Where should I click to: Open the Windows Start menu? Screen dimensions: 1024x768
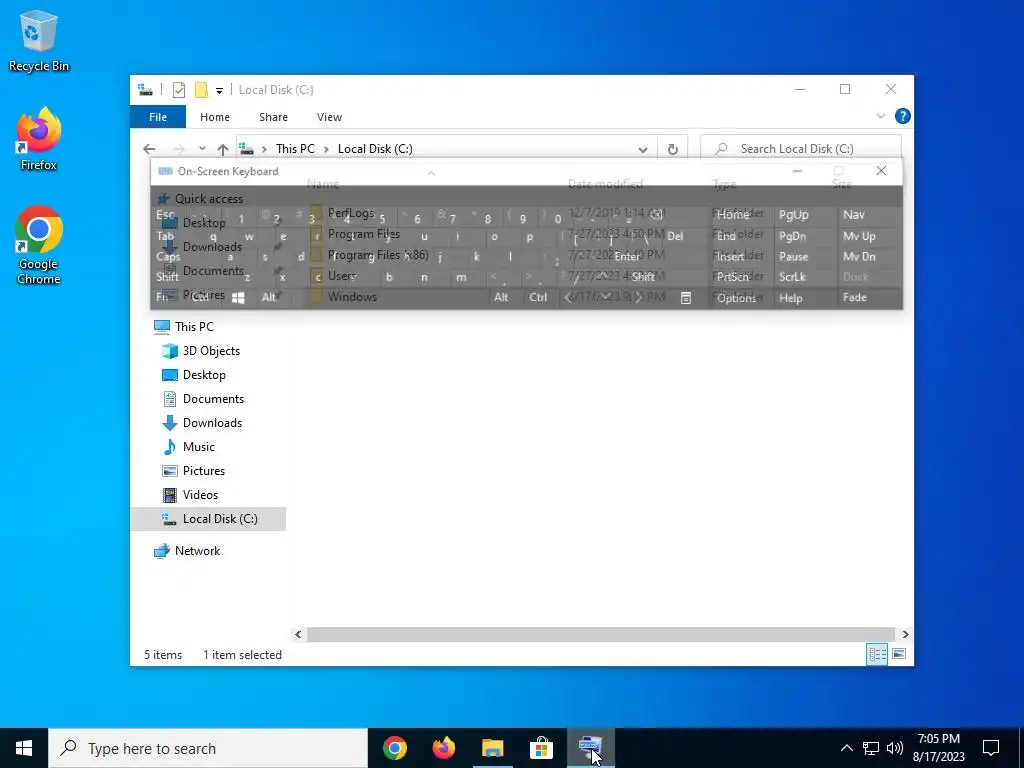click(x=24, y=748)
